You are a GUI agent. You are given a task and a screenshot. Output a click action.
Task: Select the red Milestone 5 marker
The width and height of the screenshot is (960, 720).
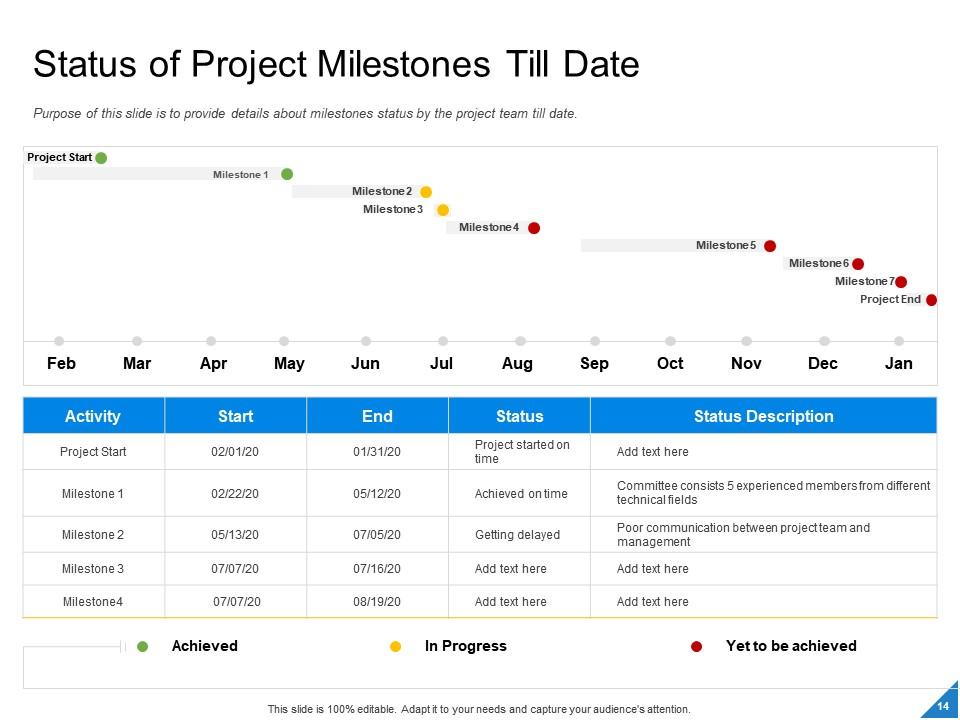click(x=770, y=246)
